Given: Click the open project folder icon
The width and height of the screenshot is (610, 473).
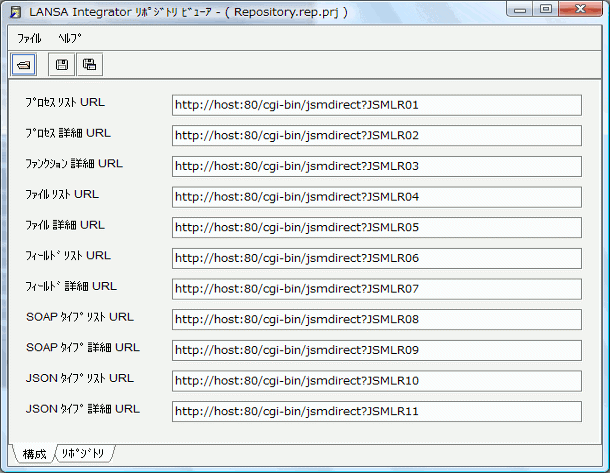Looking at the screenshot, I should point(24,65).
